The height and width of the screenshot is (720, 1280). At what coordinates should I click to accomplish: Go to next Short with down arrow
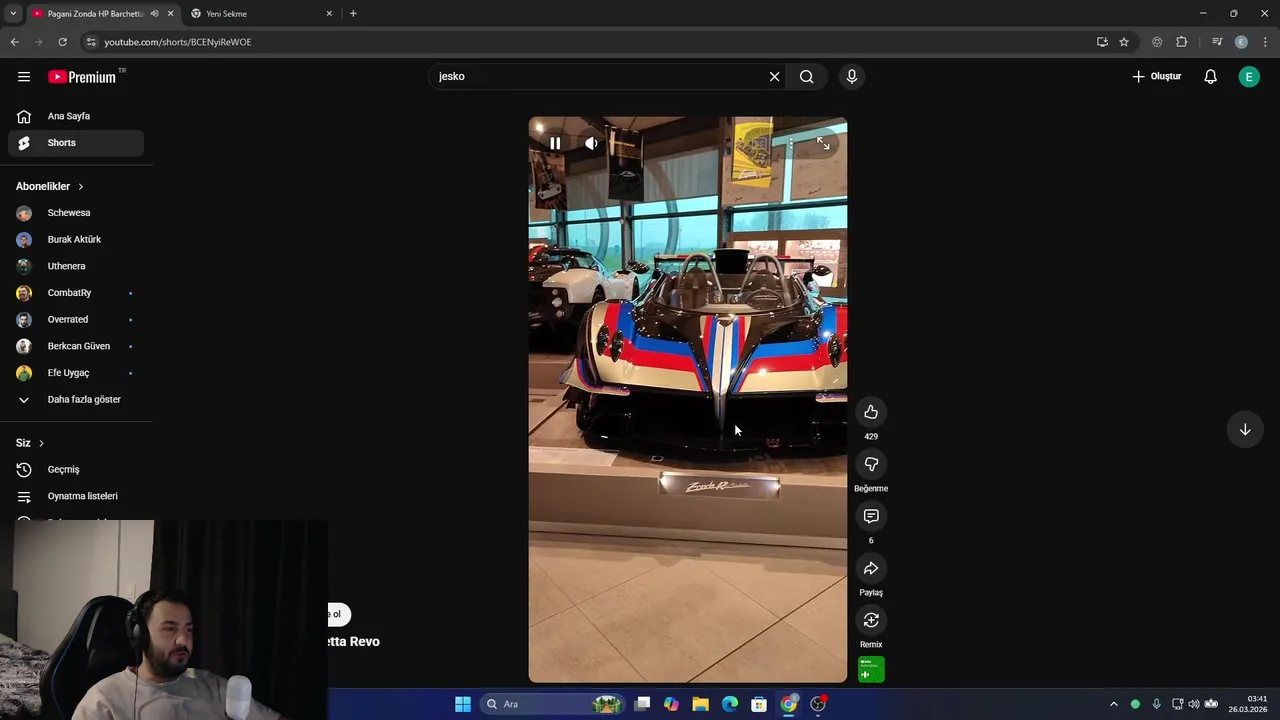click(x=1245, y=430)
